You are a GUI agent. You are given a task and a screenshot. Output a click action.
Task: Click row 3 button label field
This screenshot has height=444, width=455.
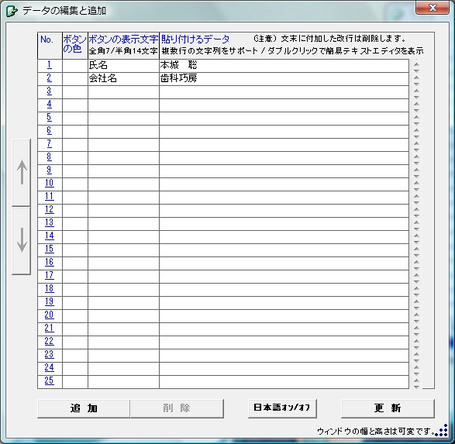[124, 92]
